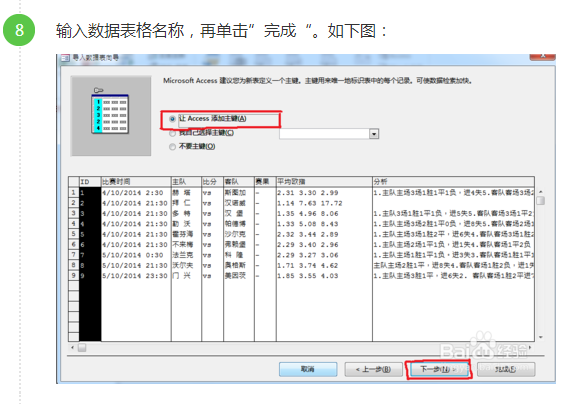Click the horizontal scrollbar left arrow
The width and height of the screenshot is (585, 404).
pyautogui.click(x=73, y=348)
